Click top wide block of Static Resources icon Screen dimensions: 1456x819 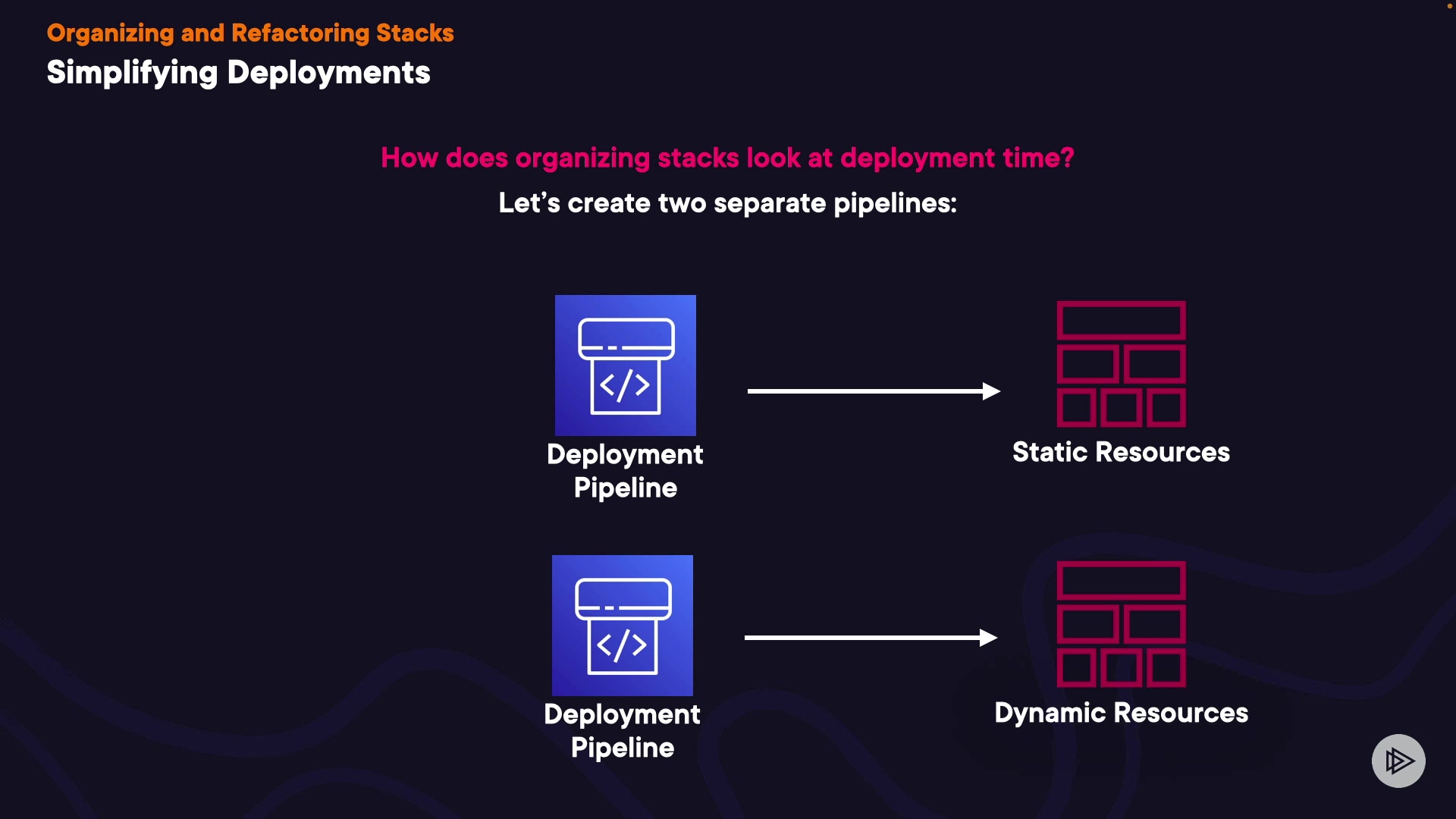[x=1121, y=320]
